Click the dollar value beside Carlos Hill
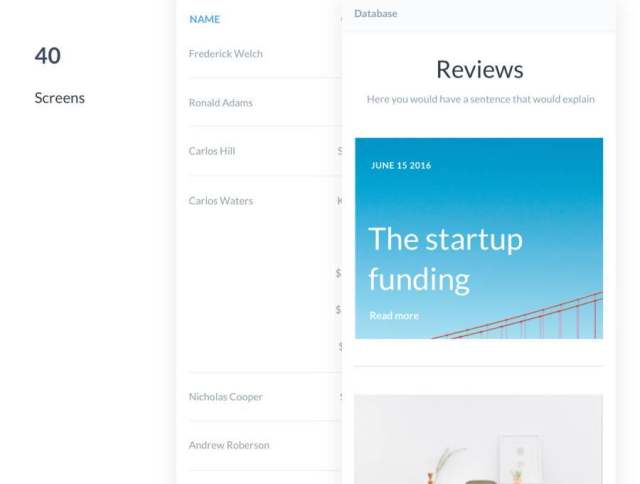This screenshot has width=640, height=484. click(340, 151)
